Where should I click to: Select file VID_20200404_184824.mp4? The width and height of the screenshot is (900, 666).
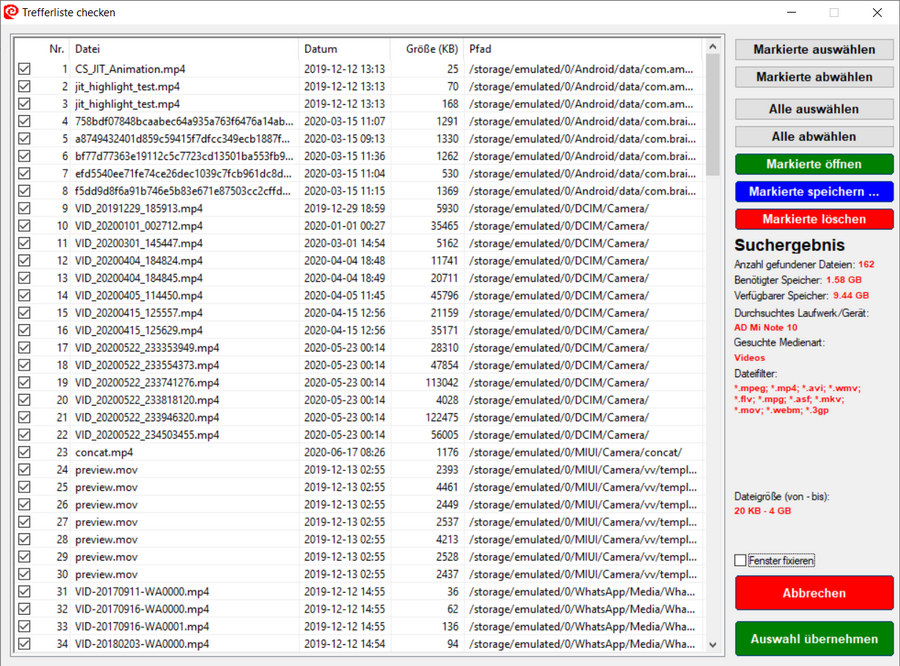pos(139,261)
